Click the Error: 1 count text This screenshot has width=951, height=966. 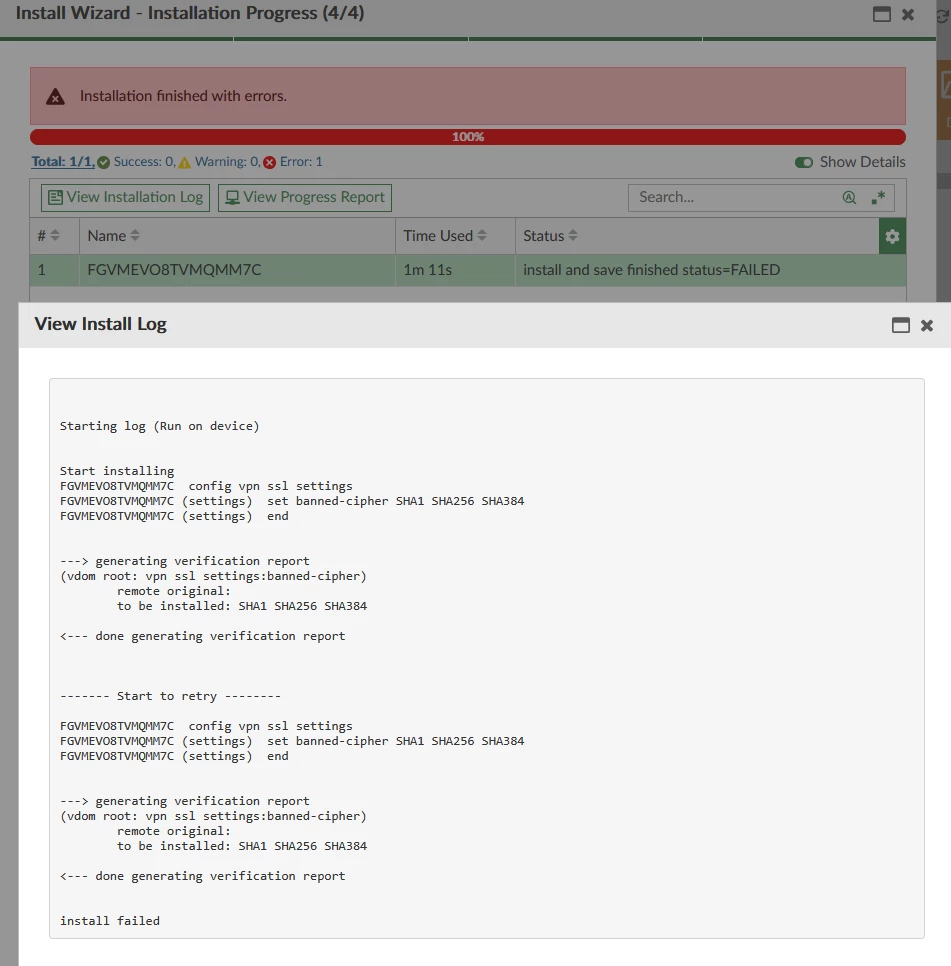(x=301, y=161)
